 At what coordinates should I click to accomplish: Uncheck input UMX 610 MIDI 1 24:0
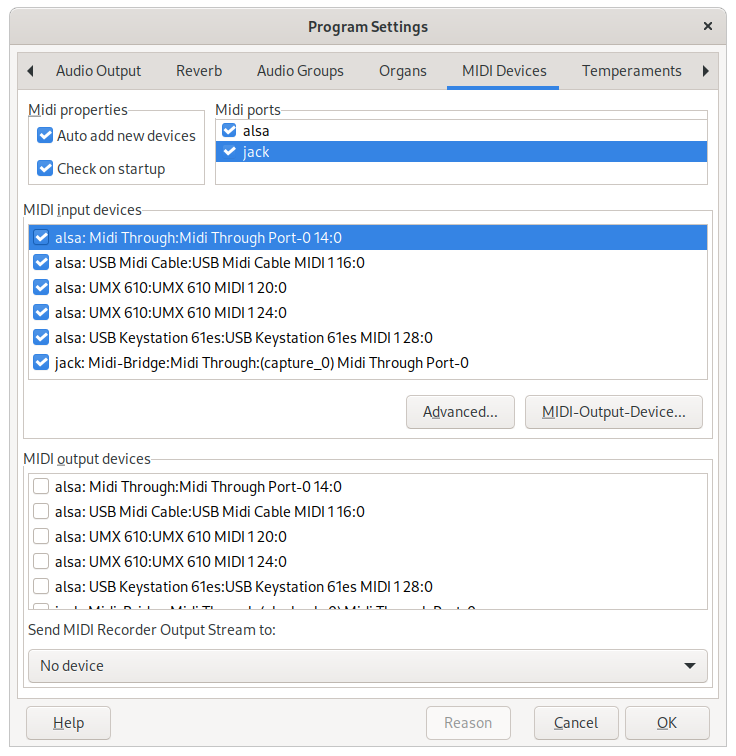pyautogui.click(x=41, y=312)
